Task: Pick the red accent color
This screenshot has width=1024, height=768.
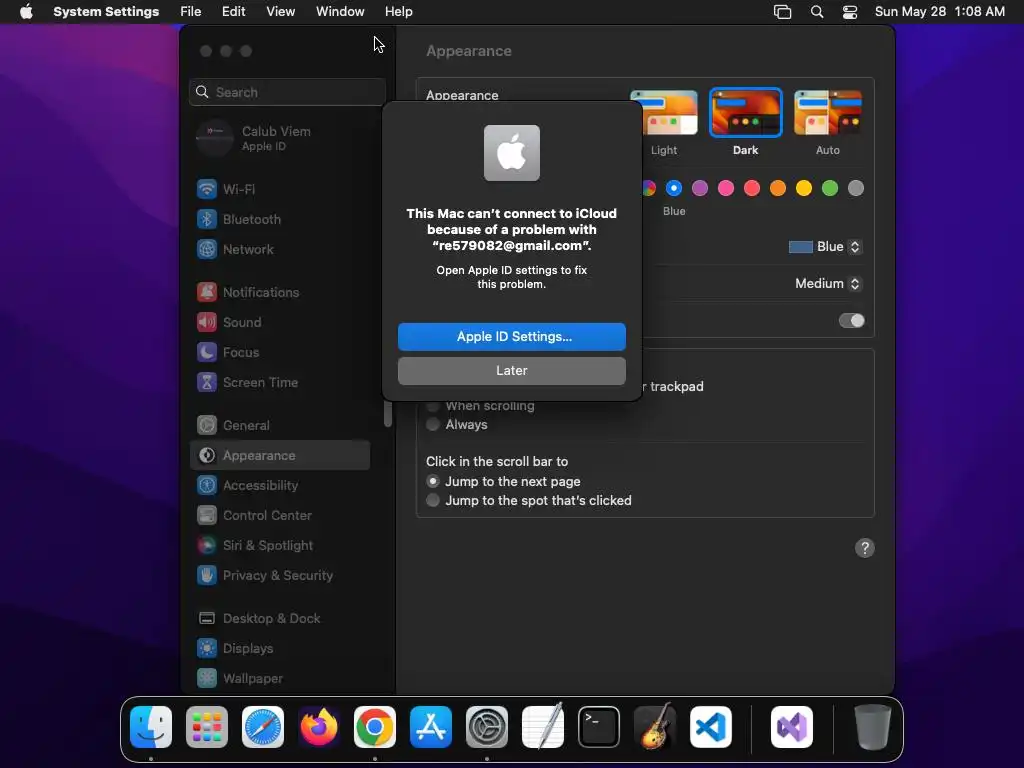Action: pyautogui.click(x=752, y=189)
